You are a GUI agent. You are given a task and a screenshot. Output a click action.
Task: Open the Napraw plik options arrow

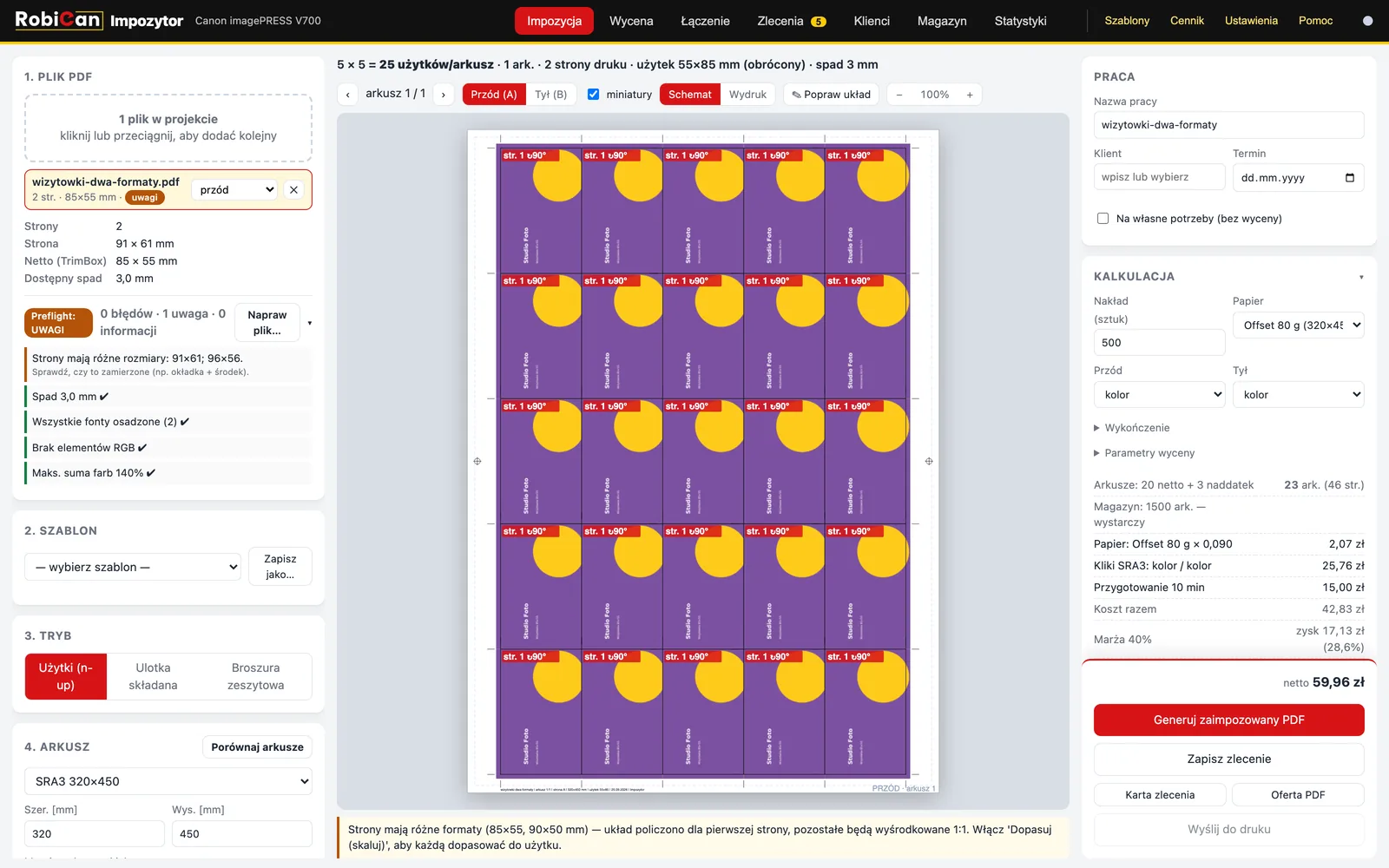309,323
